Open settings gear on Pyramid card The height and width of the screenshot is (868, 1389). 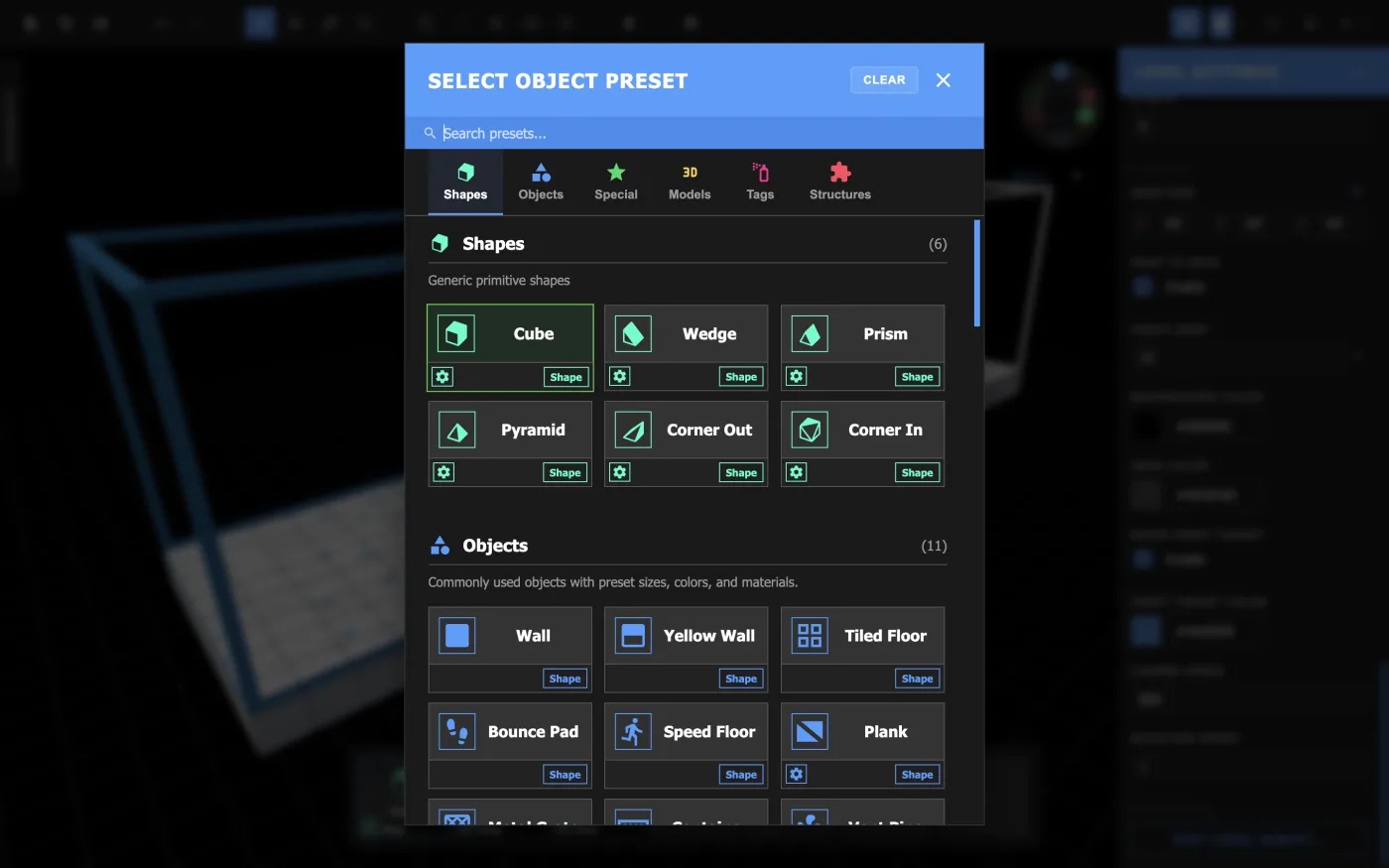pyautogui.click(x=443, y=472)
